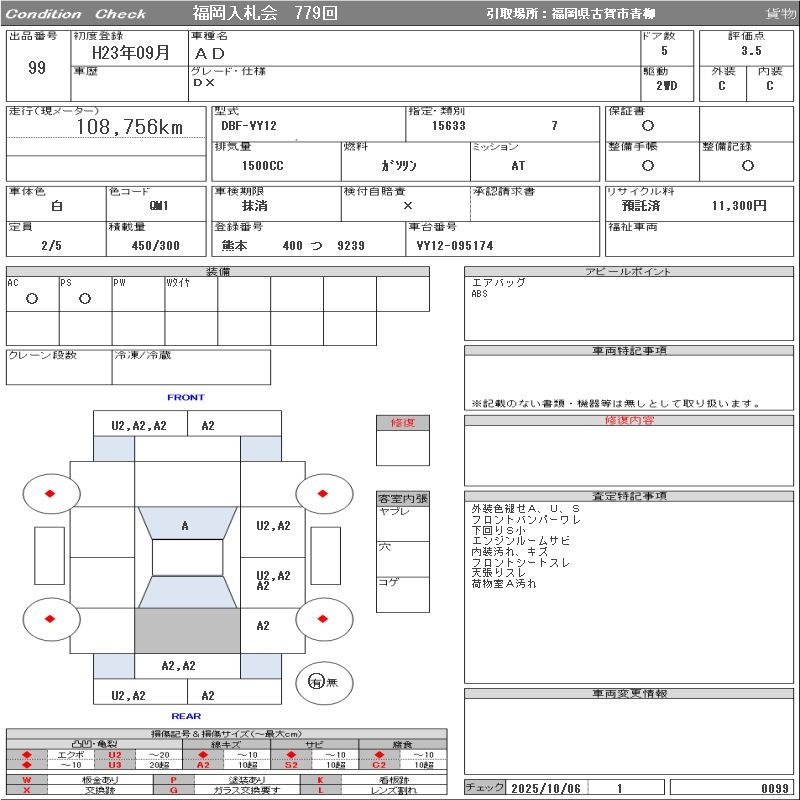
Task: Click the note 荷物室A汚れ
Action: pos(504,584)
